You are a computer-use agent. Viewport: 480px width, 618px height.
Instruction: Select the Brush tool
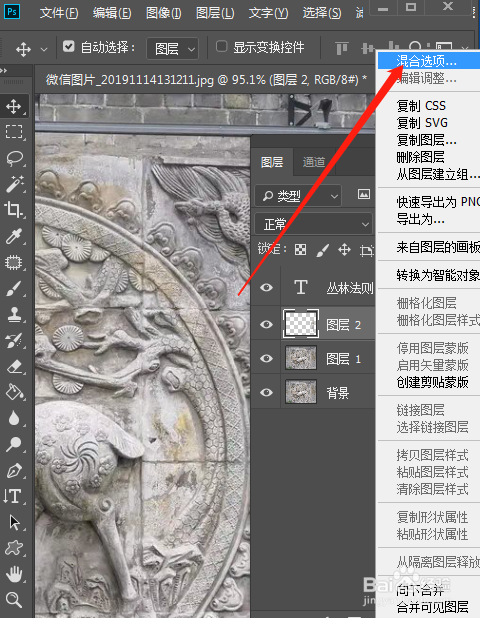click(14, 288)
